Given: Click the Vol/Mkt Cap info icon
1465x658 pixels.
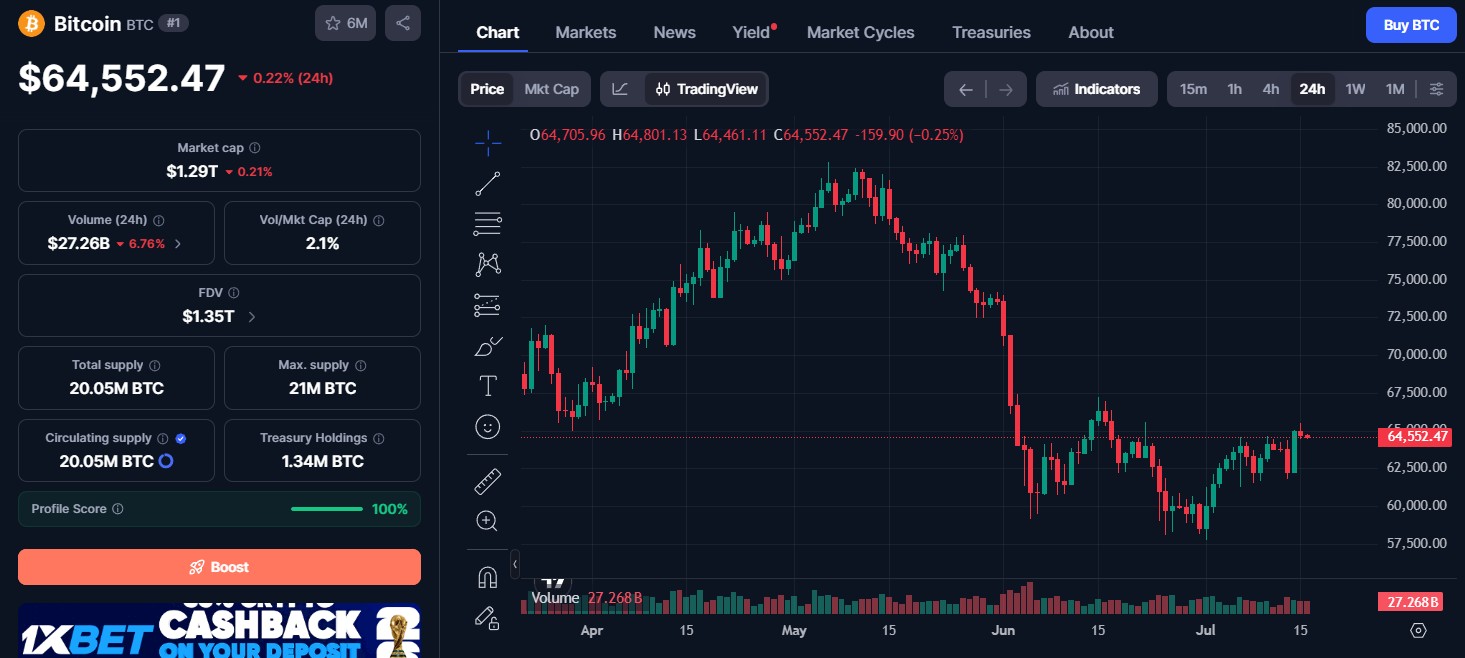Looking at the screenshot, I should (379, 220).
